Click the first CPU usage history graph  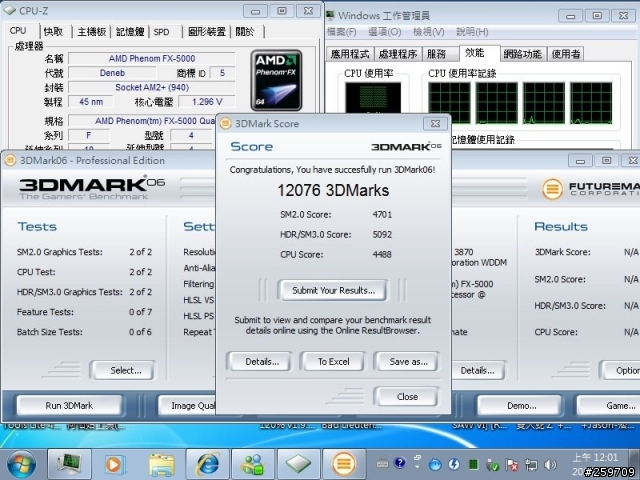[x=449, y=103]
